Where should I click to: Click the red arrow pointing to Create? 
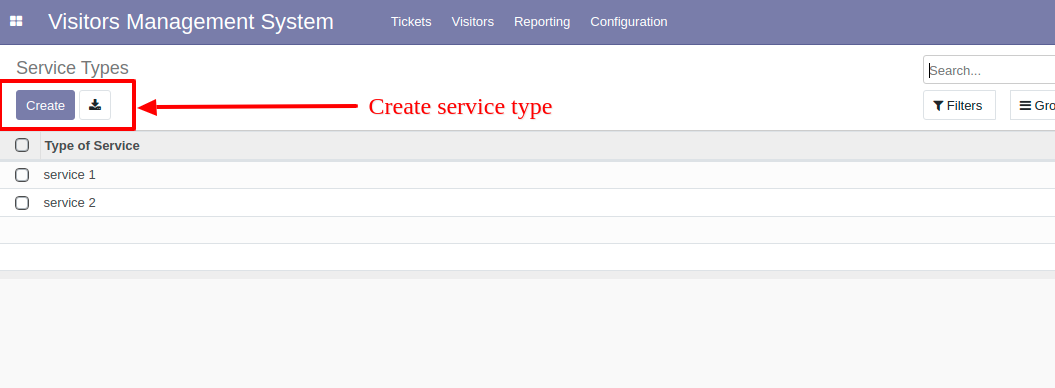(x=248, y=106)
